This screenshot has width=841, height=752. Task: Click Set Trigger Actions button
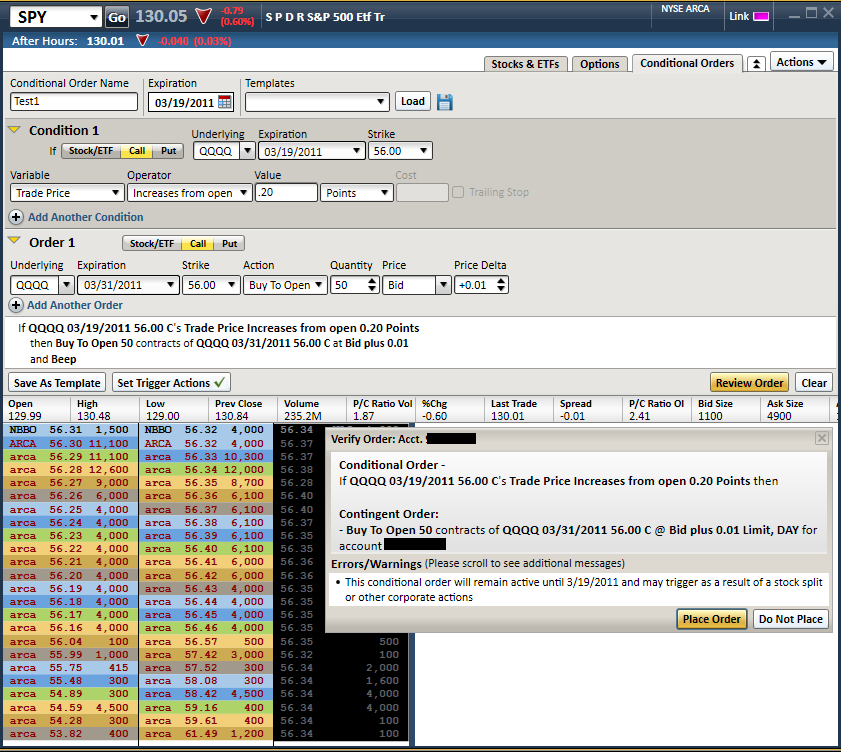pyautogui.click(x=171, y=383)
